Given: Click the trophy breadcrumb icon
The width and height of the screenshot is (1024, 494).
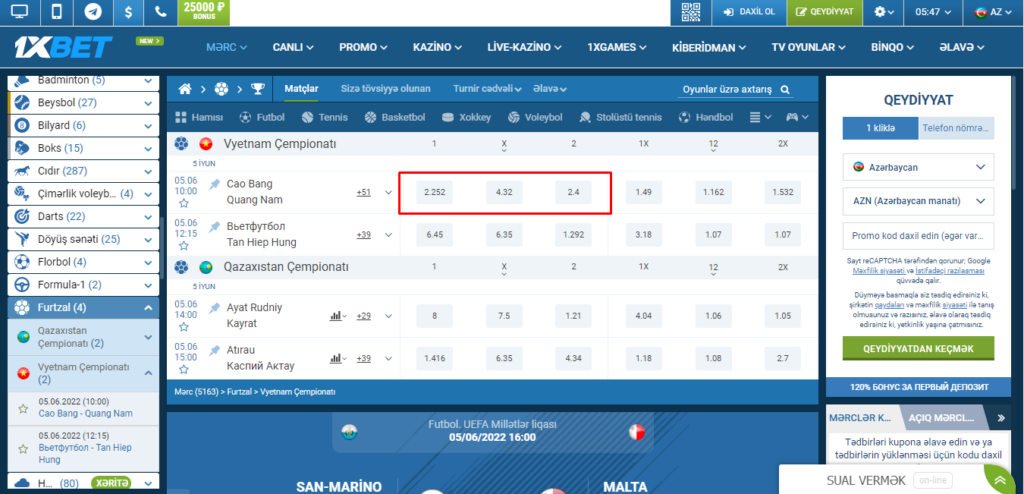Looking at the screenshot, I should tap(258, 89).
